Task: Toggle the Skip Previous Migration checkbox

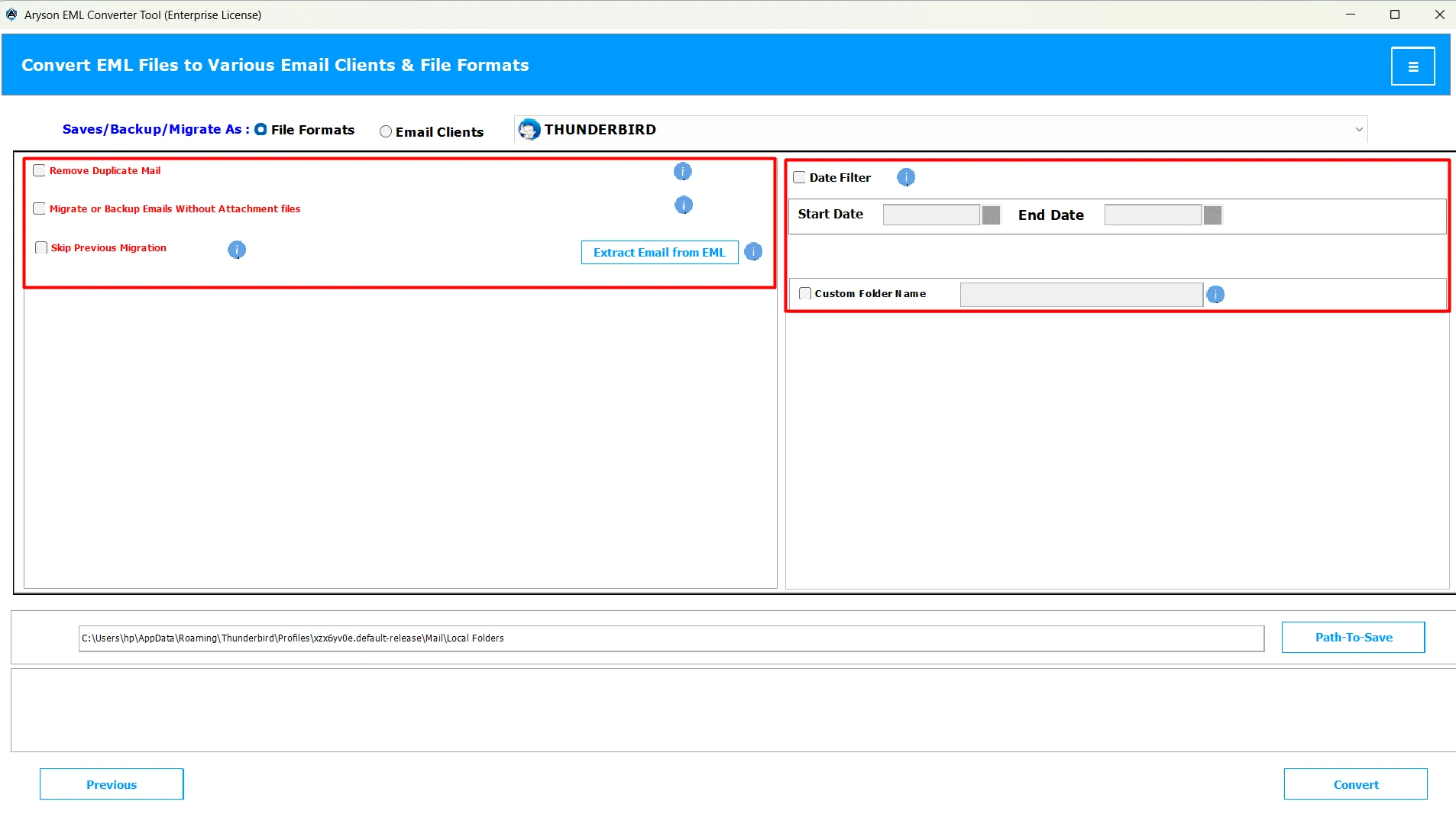Action: 41,247
